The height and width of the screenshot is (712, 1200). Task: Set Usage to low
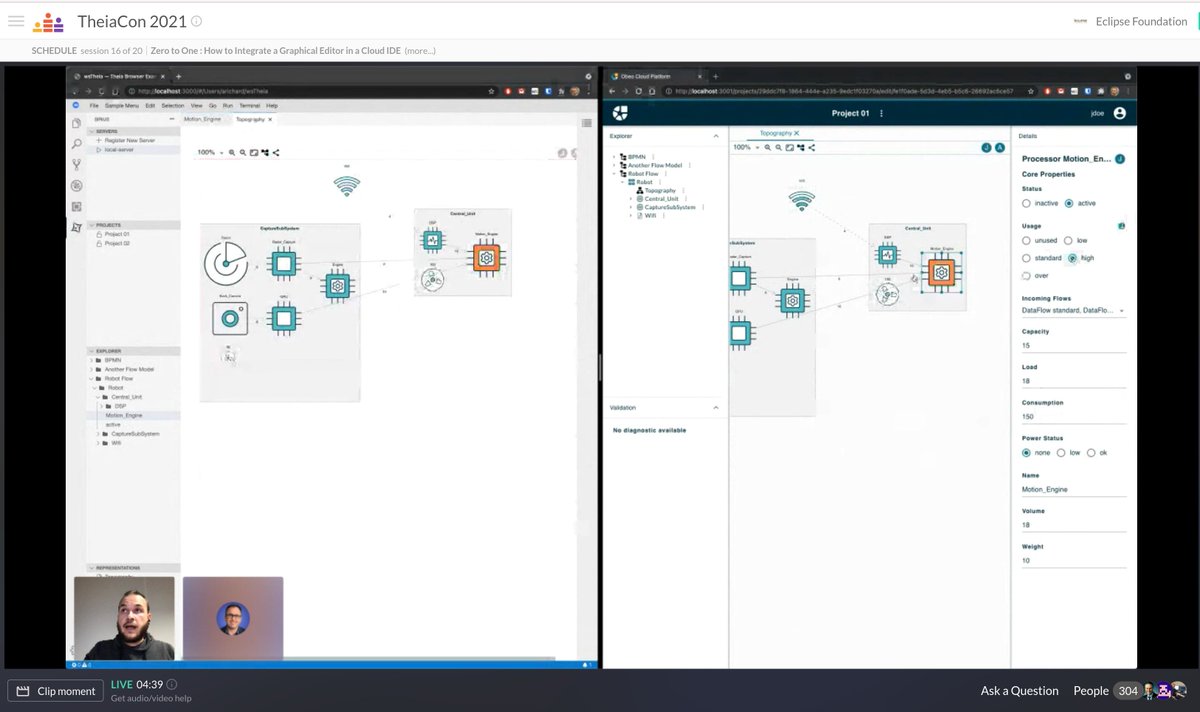(1068, 240)
